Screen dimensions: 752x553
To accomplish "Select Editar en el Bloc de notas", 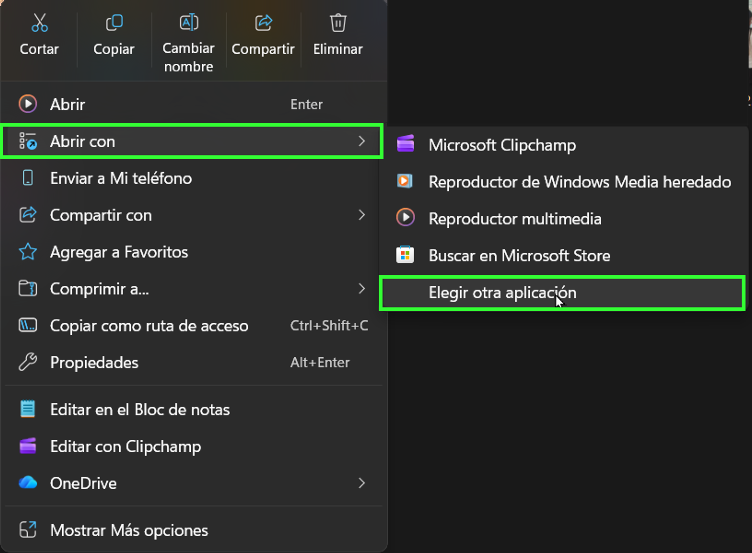I will pos(193,409).
